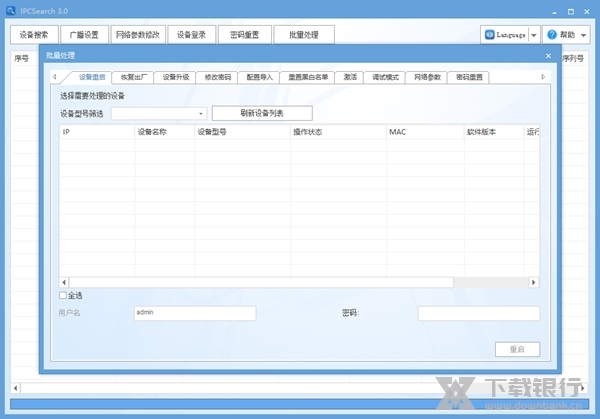This screenshot has width=600, height=419.
Task: Click the 重启 button
Action: [x=517, y=349]
